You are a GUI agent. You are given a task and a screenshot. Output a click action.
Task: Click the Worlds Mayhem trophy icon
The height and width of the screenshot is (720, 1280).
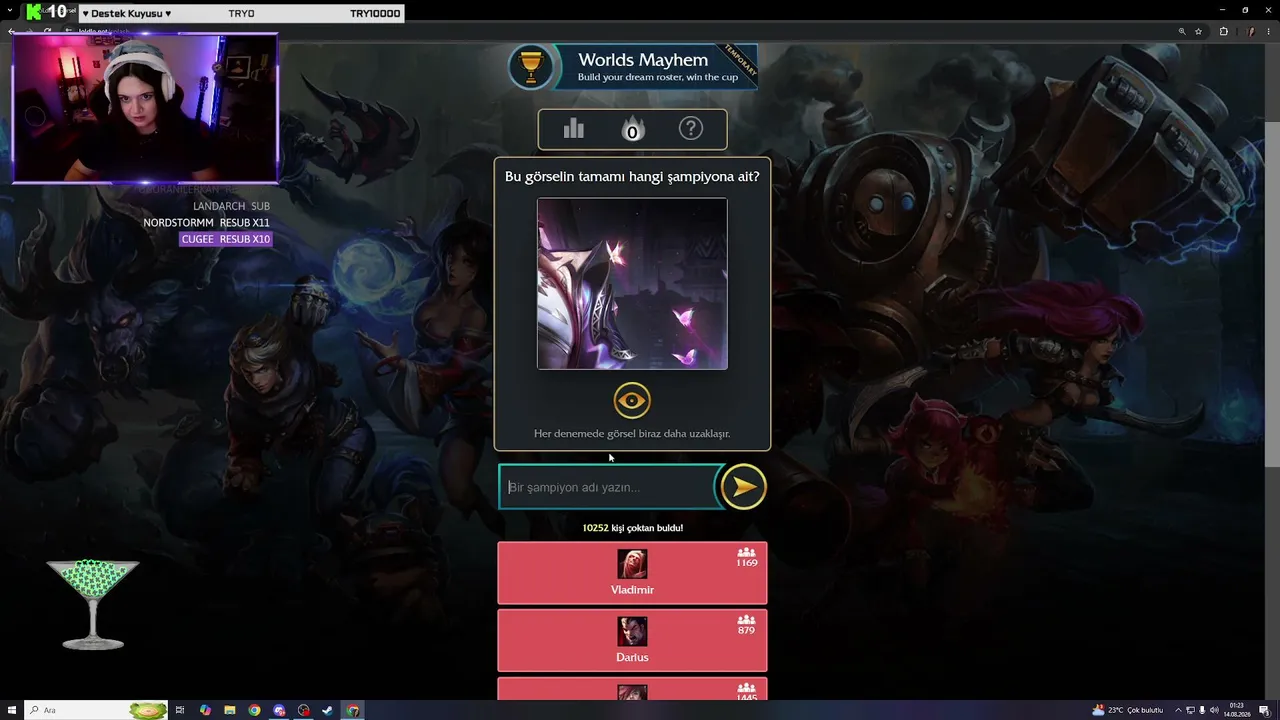[530, 67]
